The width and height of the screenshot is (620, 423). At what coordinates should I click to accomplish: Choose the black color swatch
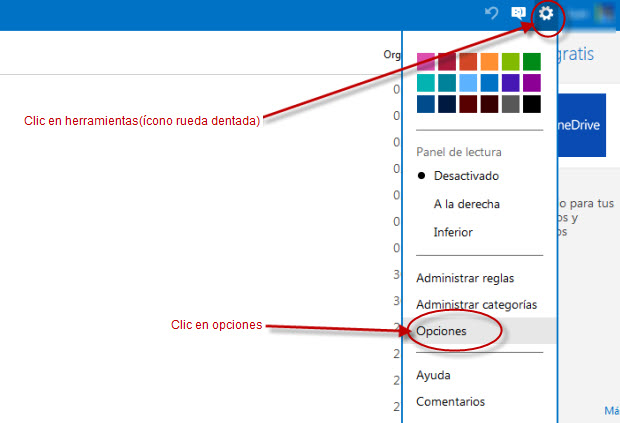(531, 103)
